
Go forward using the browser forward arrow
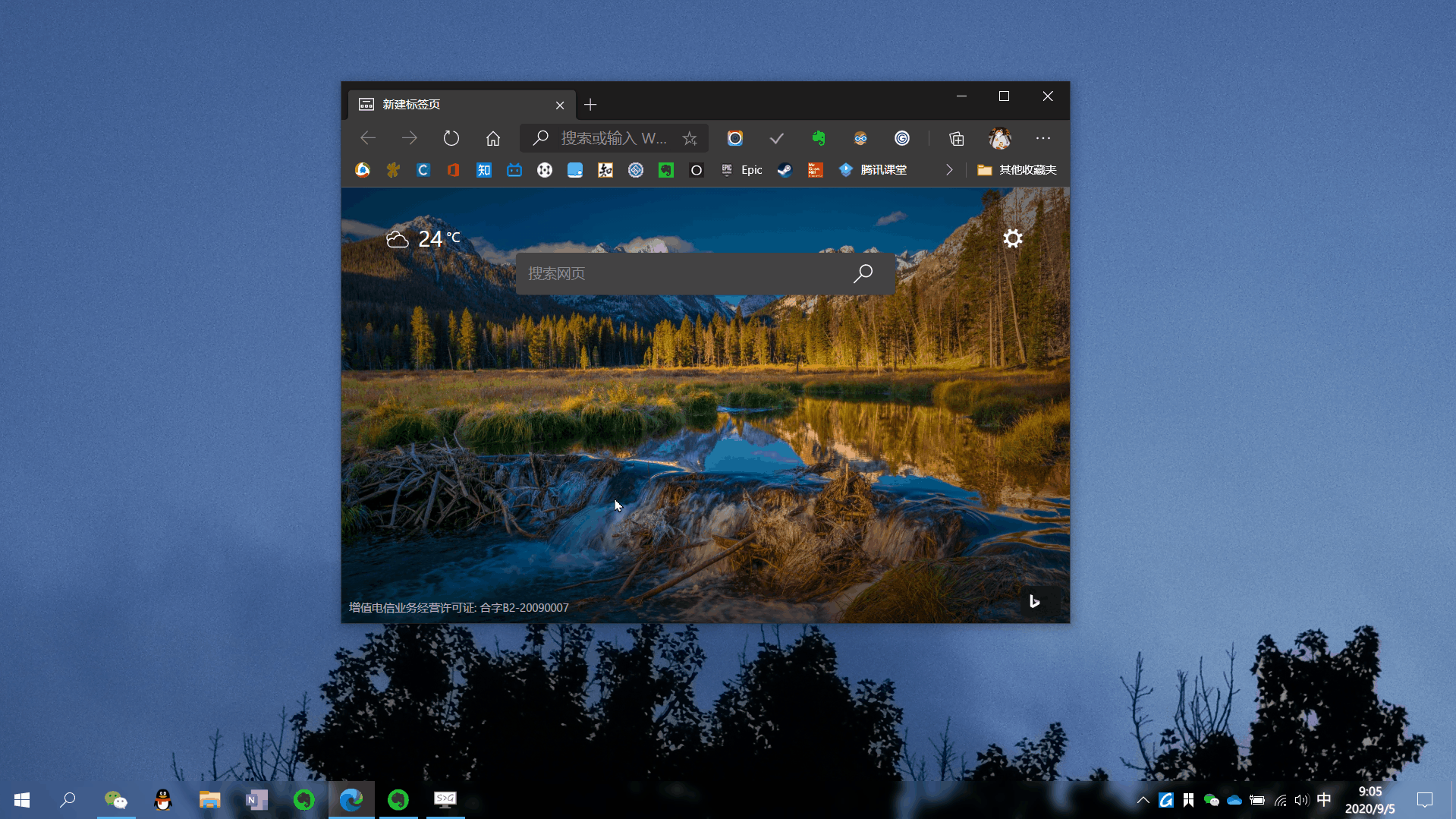click(x=410, y=138)
